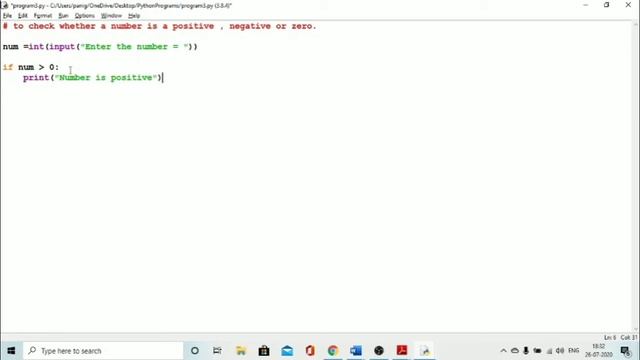
Task: Open the Options menu
Action: point(84,16)
